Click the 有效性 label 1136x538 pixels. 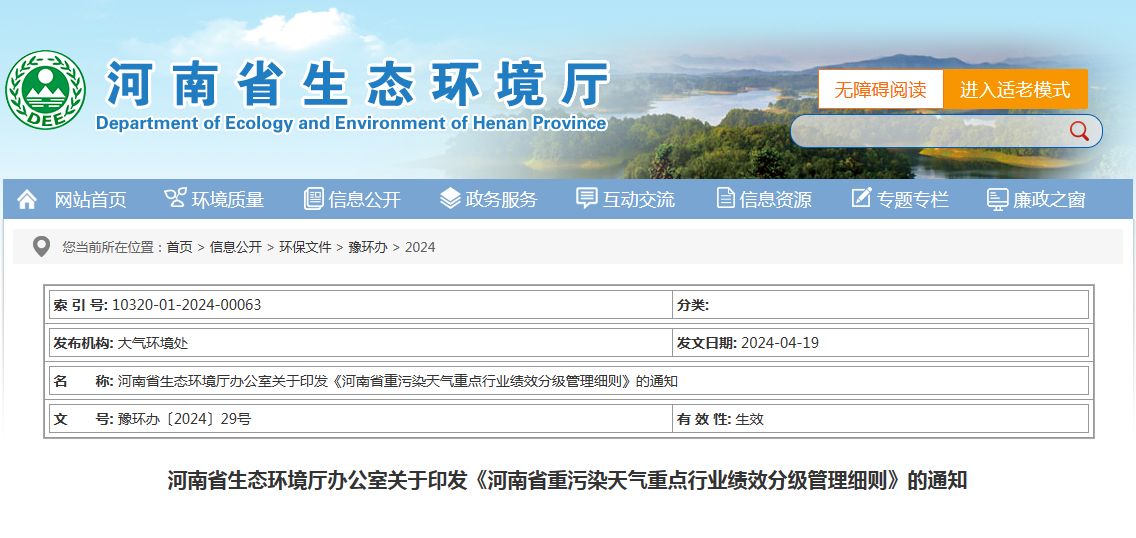pyautogui.click(x=704, y=419)
